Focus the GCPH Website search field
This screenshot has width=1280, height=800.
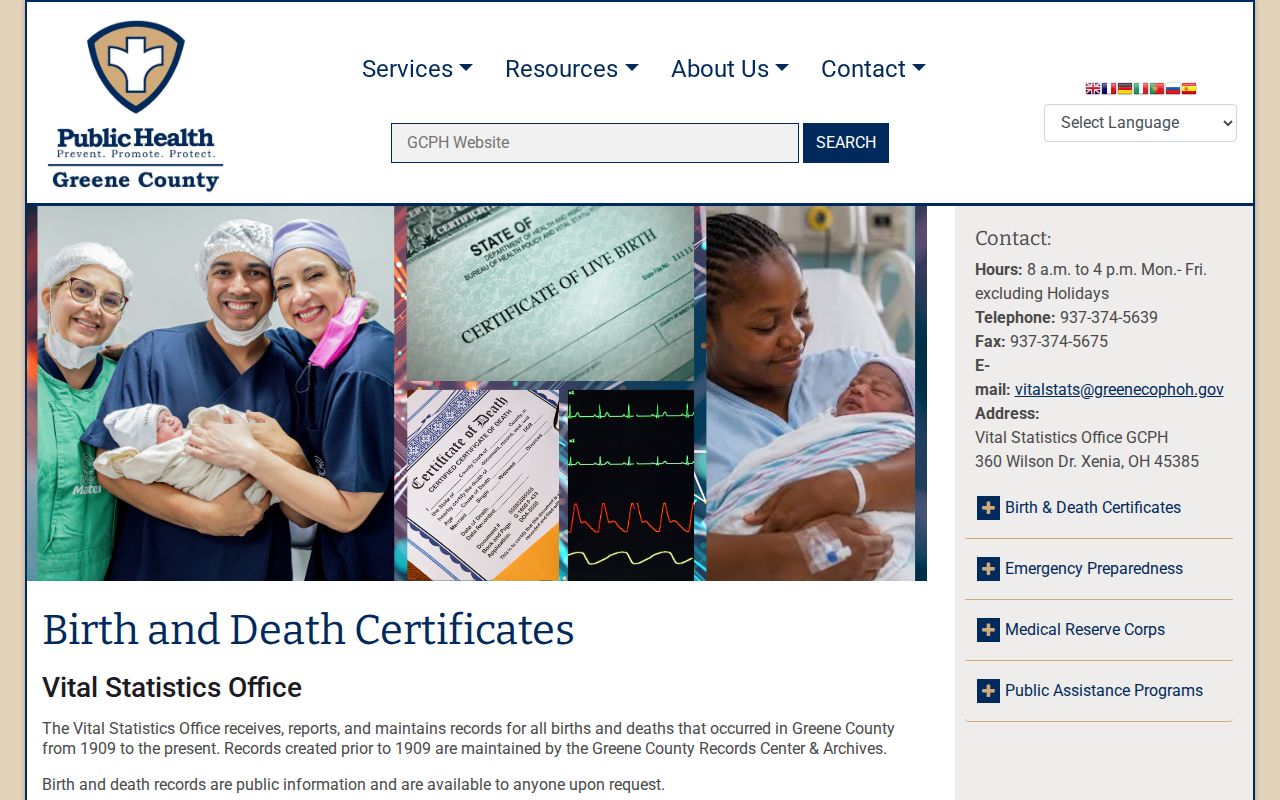[x=595, y=143]
